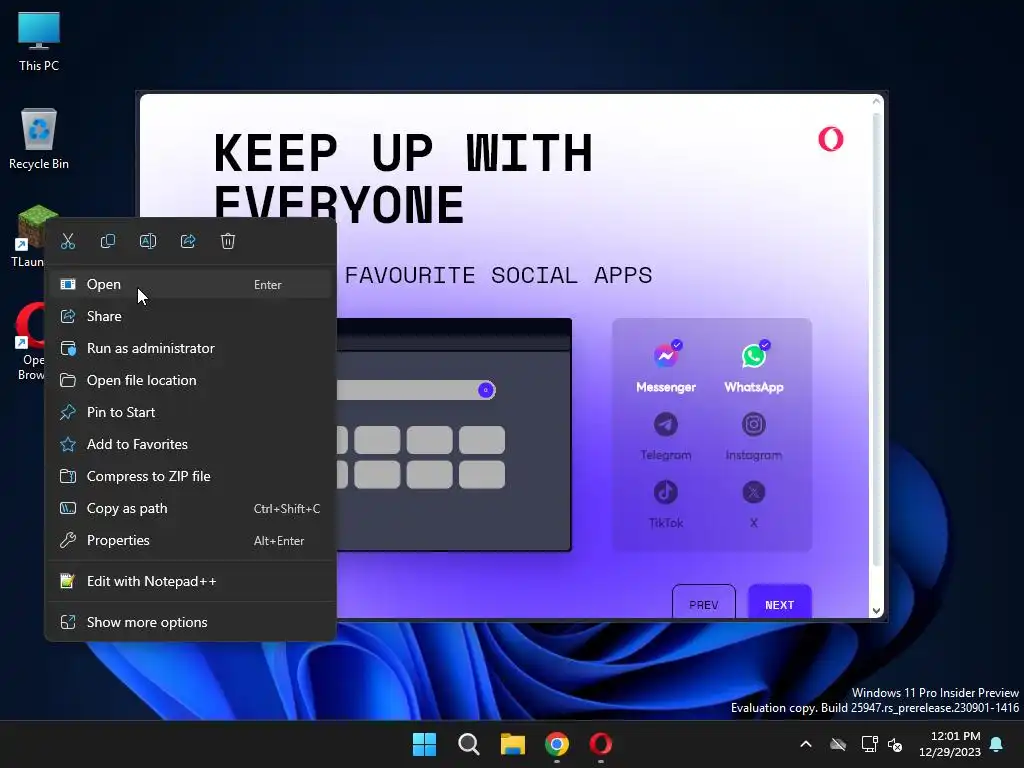Viewport: 1024px width, 768px height.
Task: Choose Run as administrator
Action: click(190, 348)
